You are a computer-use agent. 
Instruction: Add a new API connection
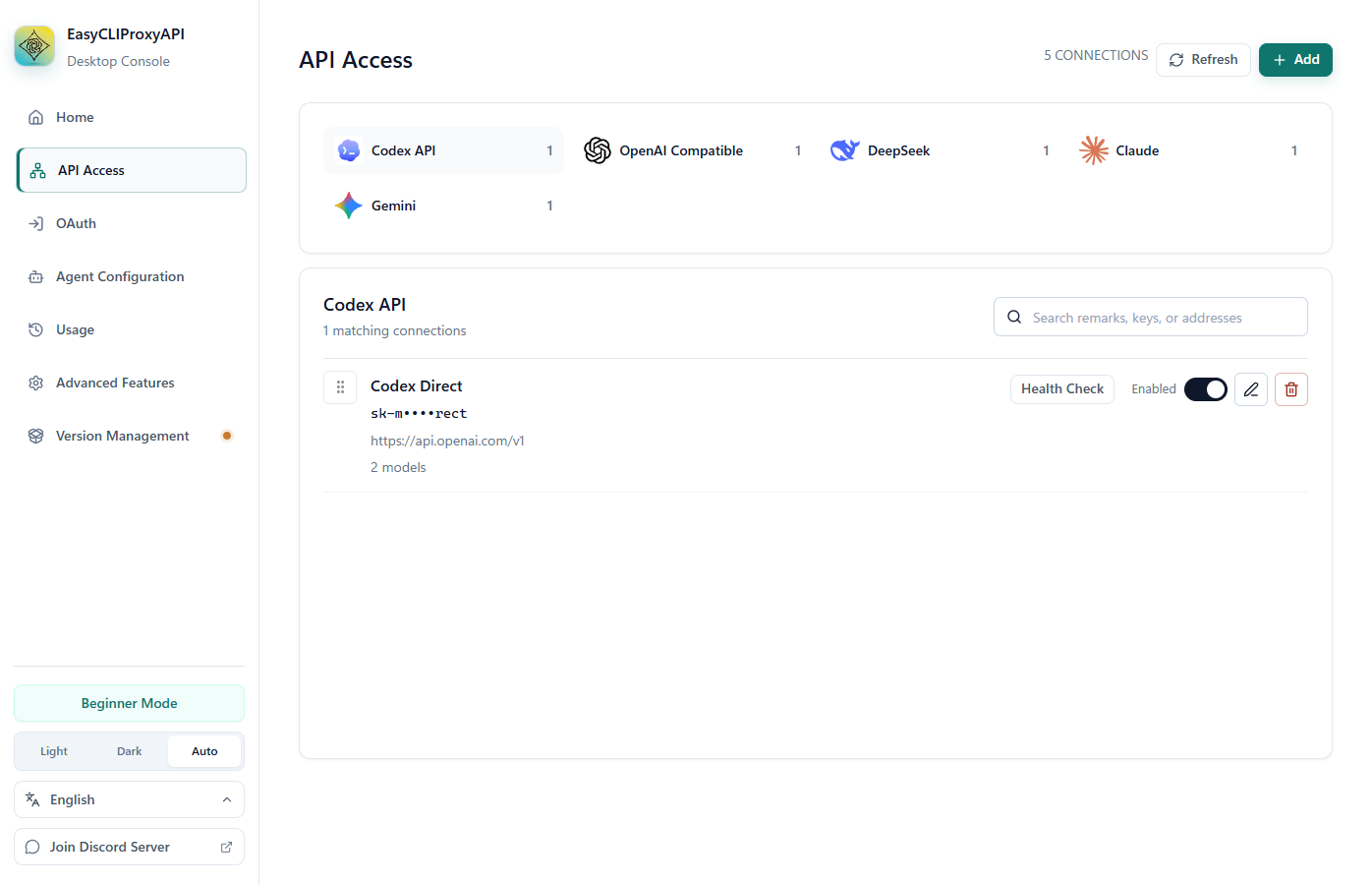(x=1295, y=60)
